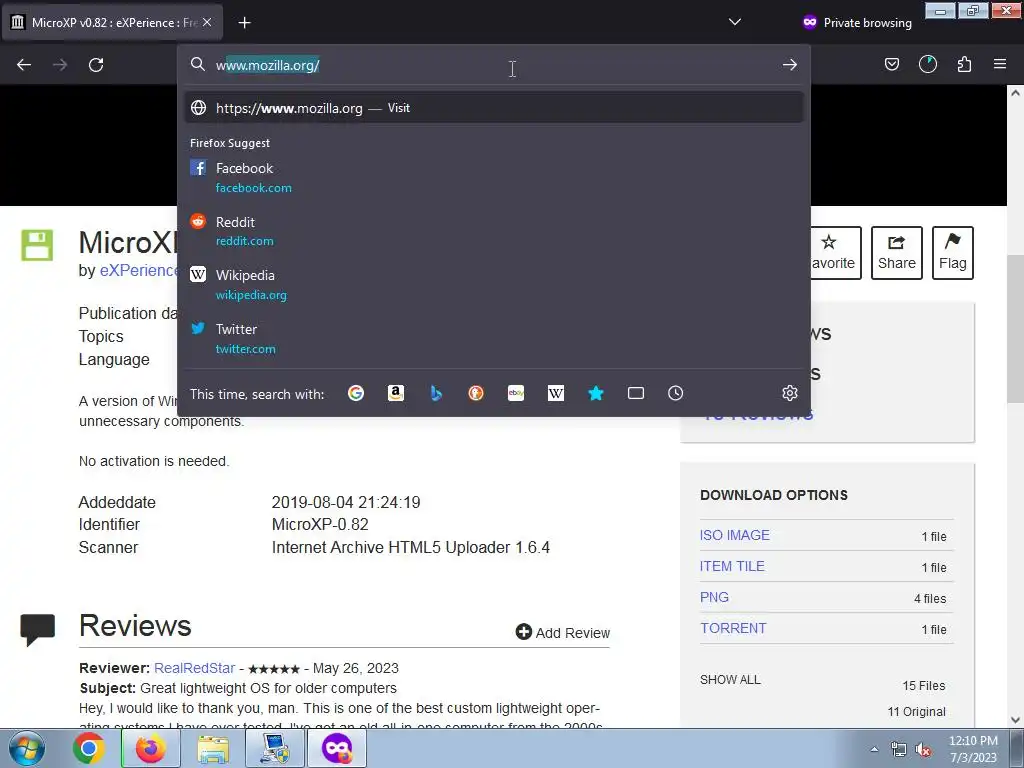The image size is (1024, 768).
Task: Click the circular profile toolbar icon
Action: [928, 64]
